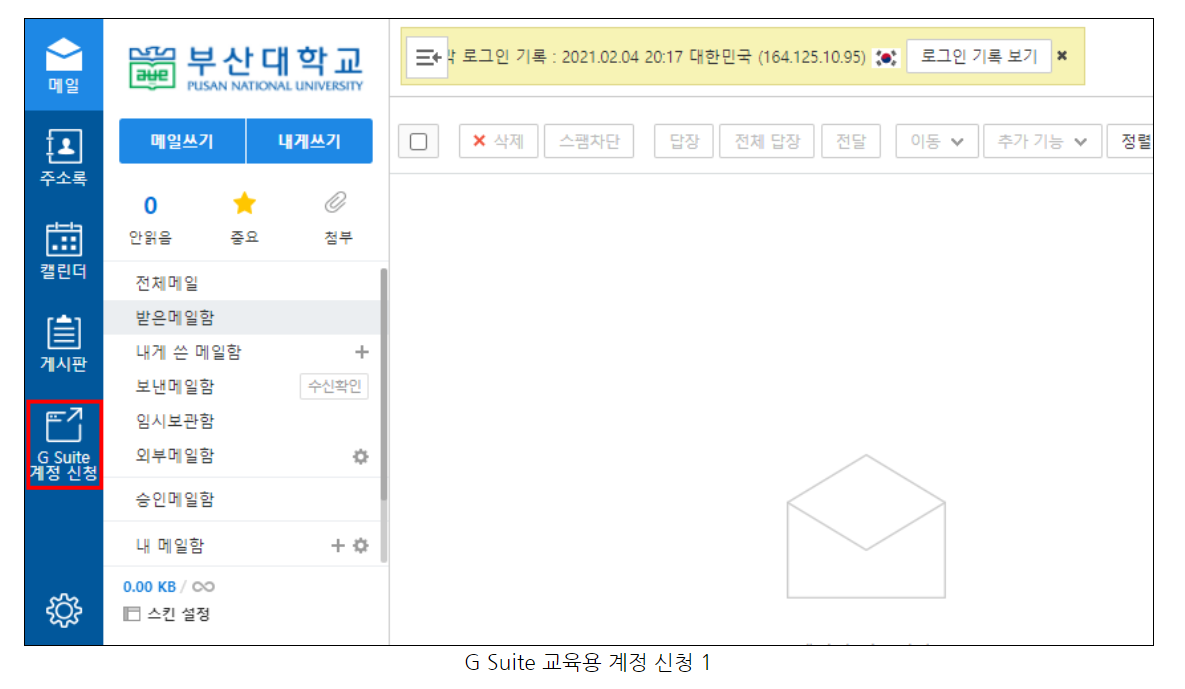Expand 내게 쓴 메일함 with the plus

362,352
